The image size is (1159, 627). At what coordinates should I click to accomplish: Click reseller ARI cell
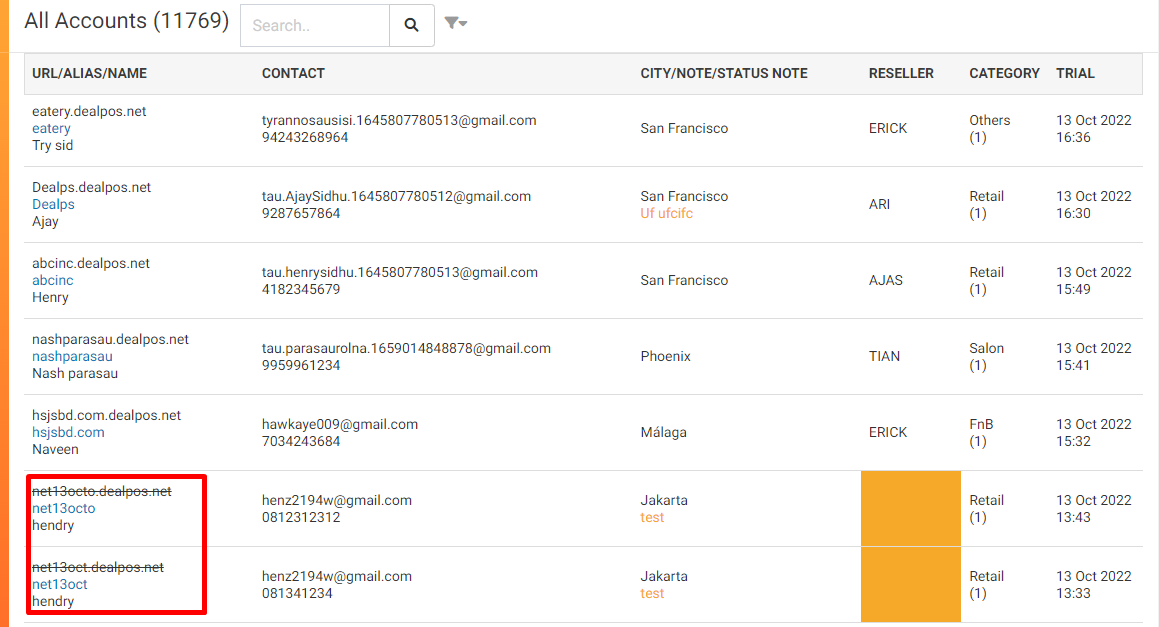880,205
